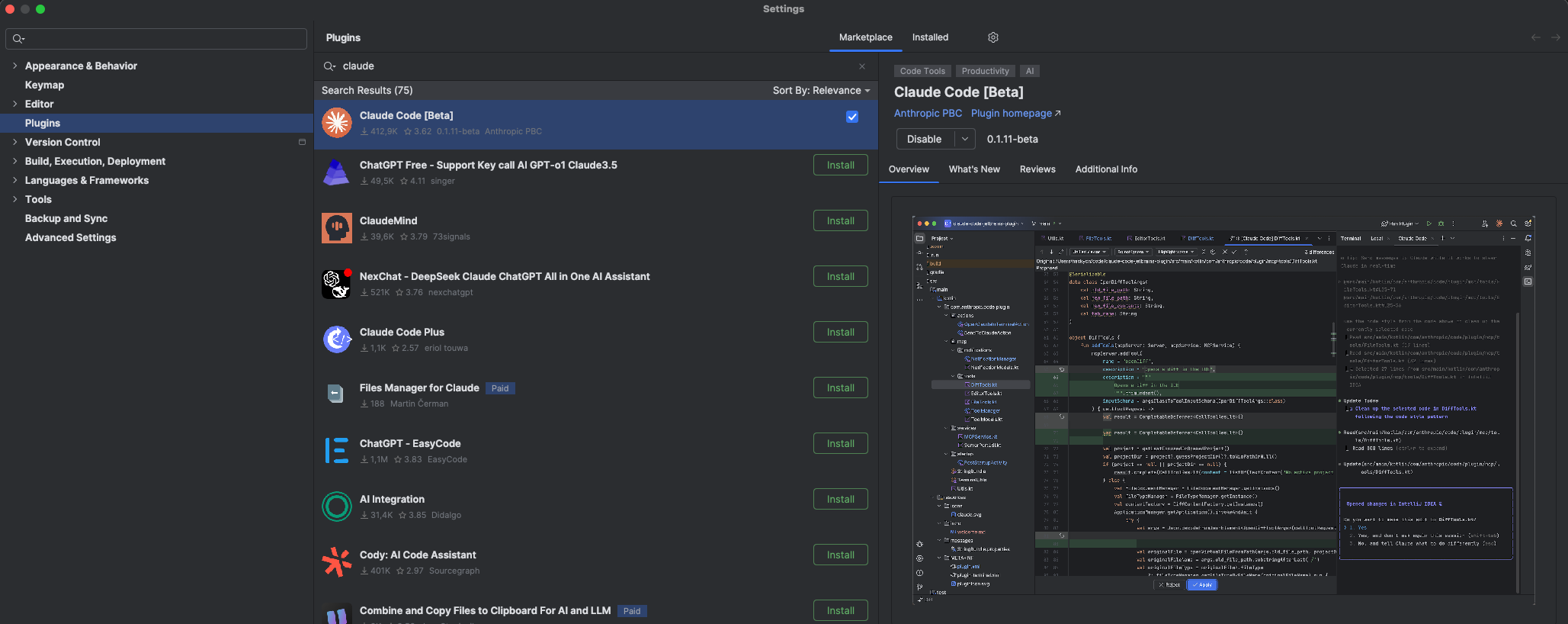This screenshot has height=624, width=1568.
Task: Click the Files Manager for Claude icon
Action: [x=336, y=394]
